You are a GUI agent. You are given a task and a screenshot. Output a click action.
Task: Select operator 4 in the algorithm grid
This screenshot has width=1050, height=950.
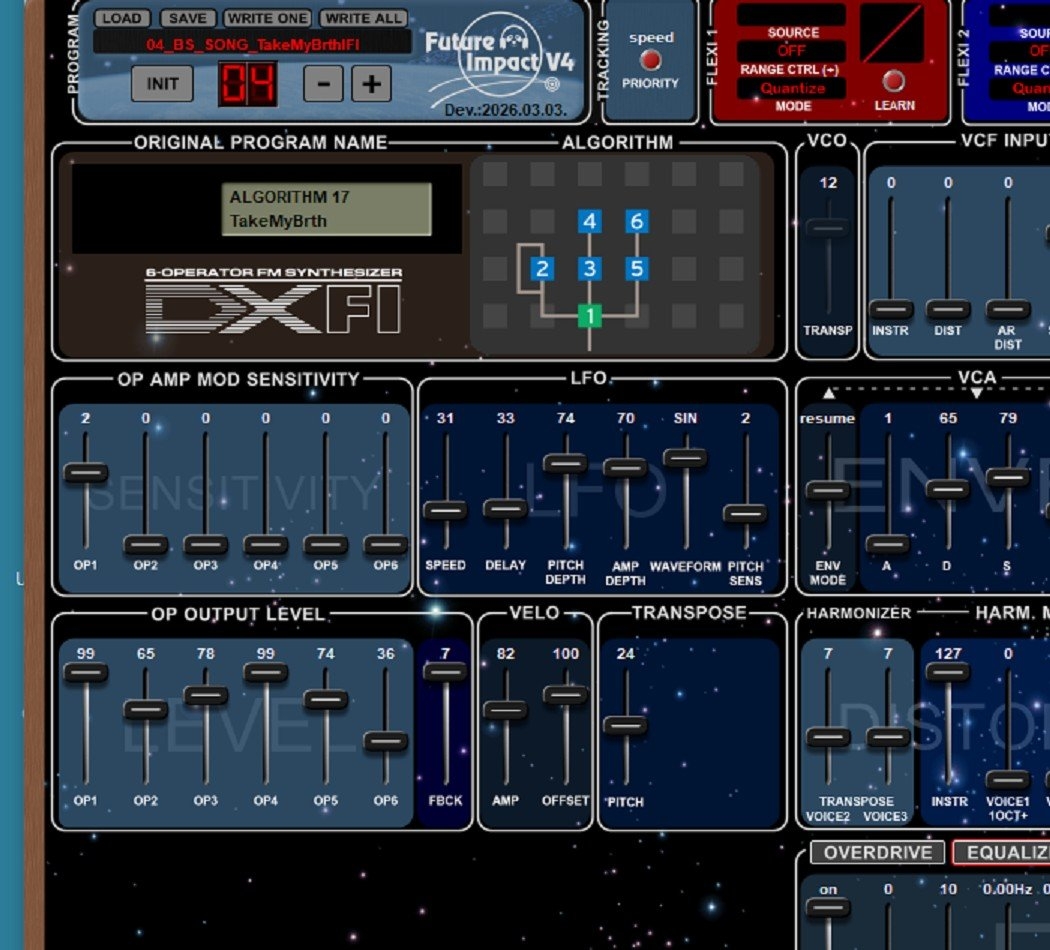(x=590, y=221)
